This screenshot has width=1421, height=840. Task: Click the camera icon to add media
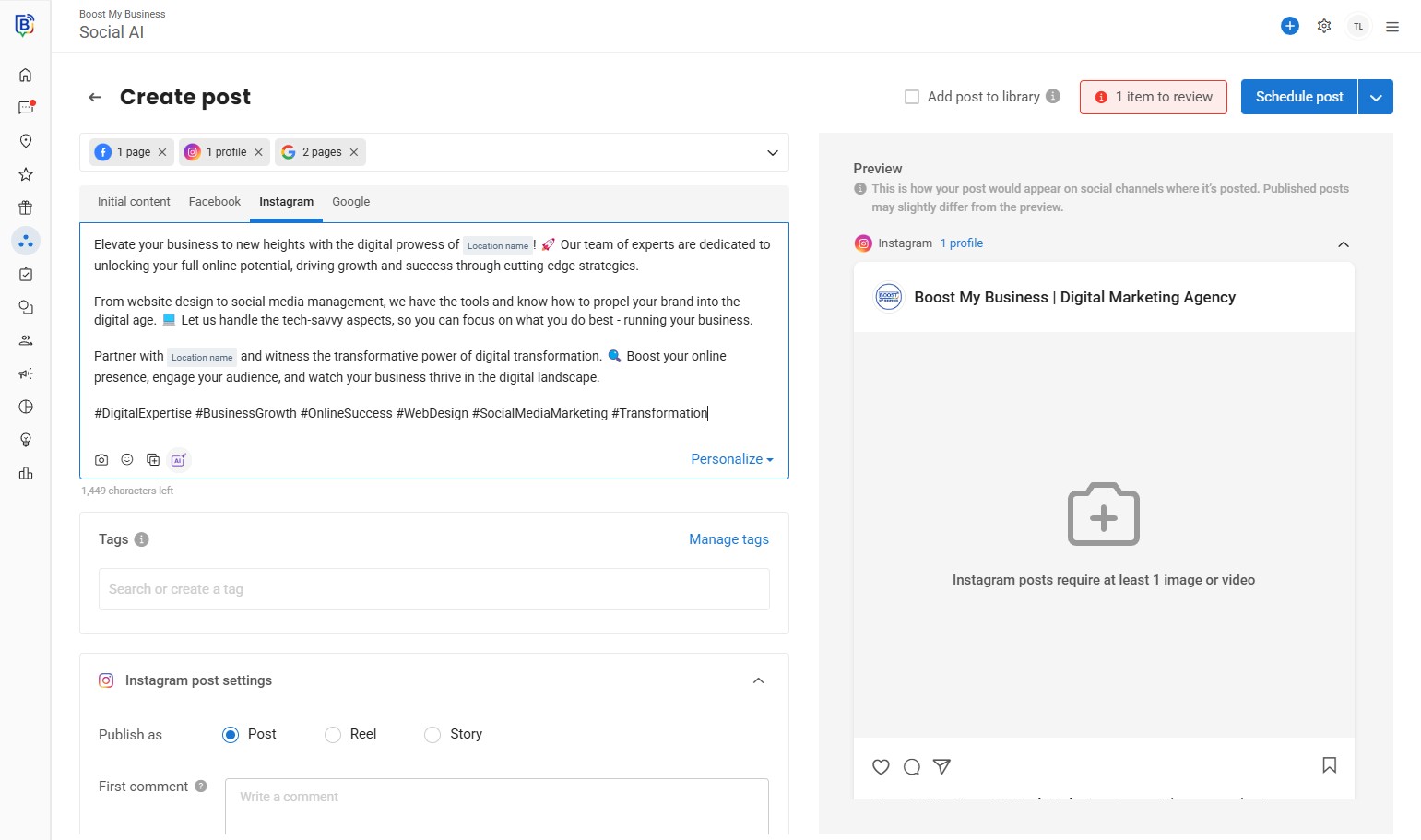101,460
